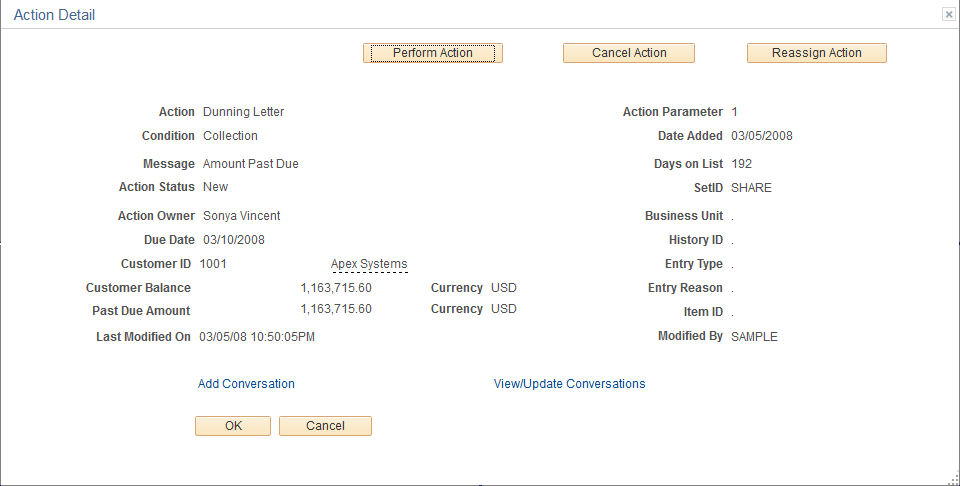Click the Days on List value 192
The image size is (960, 486).
741,164
